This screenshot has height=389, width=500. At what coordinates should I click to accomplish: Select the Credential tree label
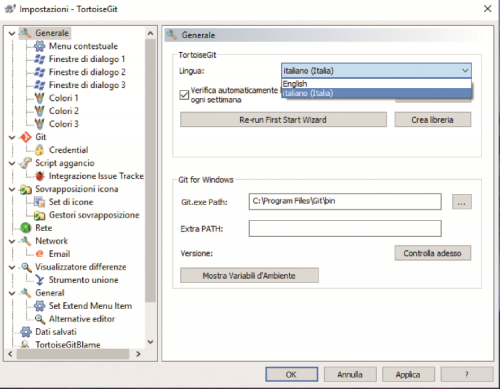tap(68, 150)
